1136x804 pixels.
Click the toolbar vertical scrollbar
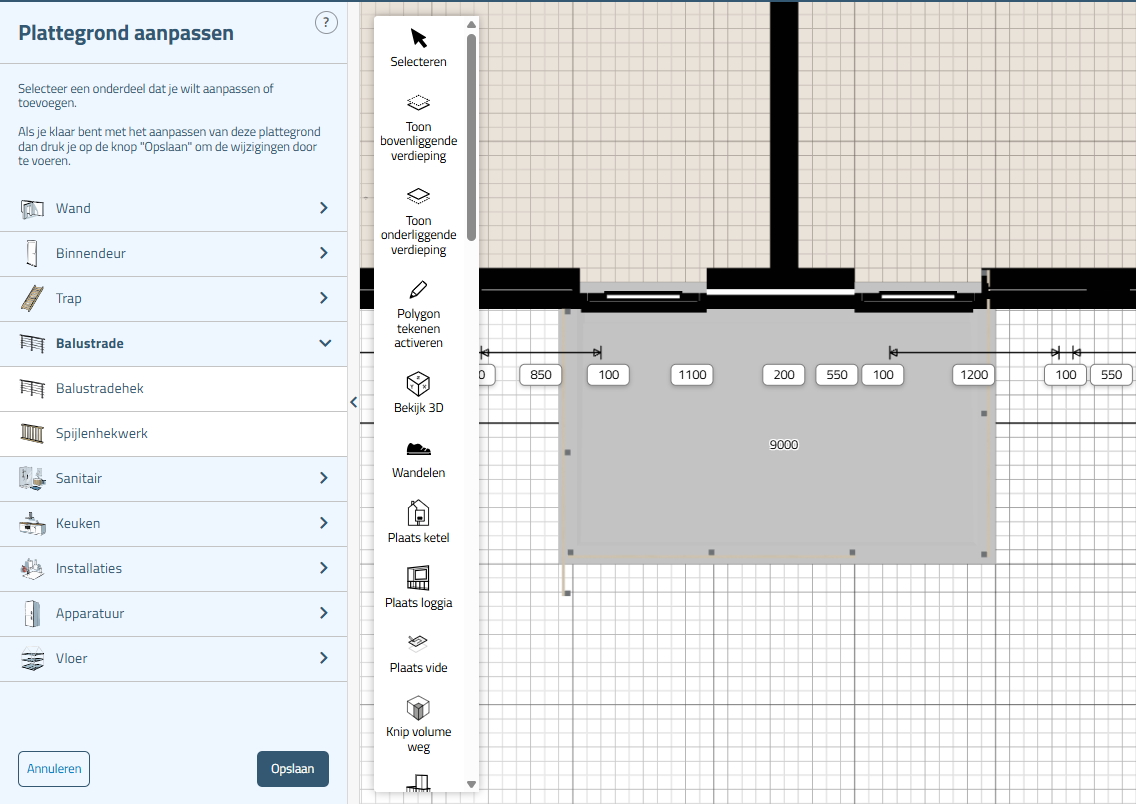(x=471, y=140)
